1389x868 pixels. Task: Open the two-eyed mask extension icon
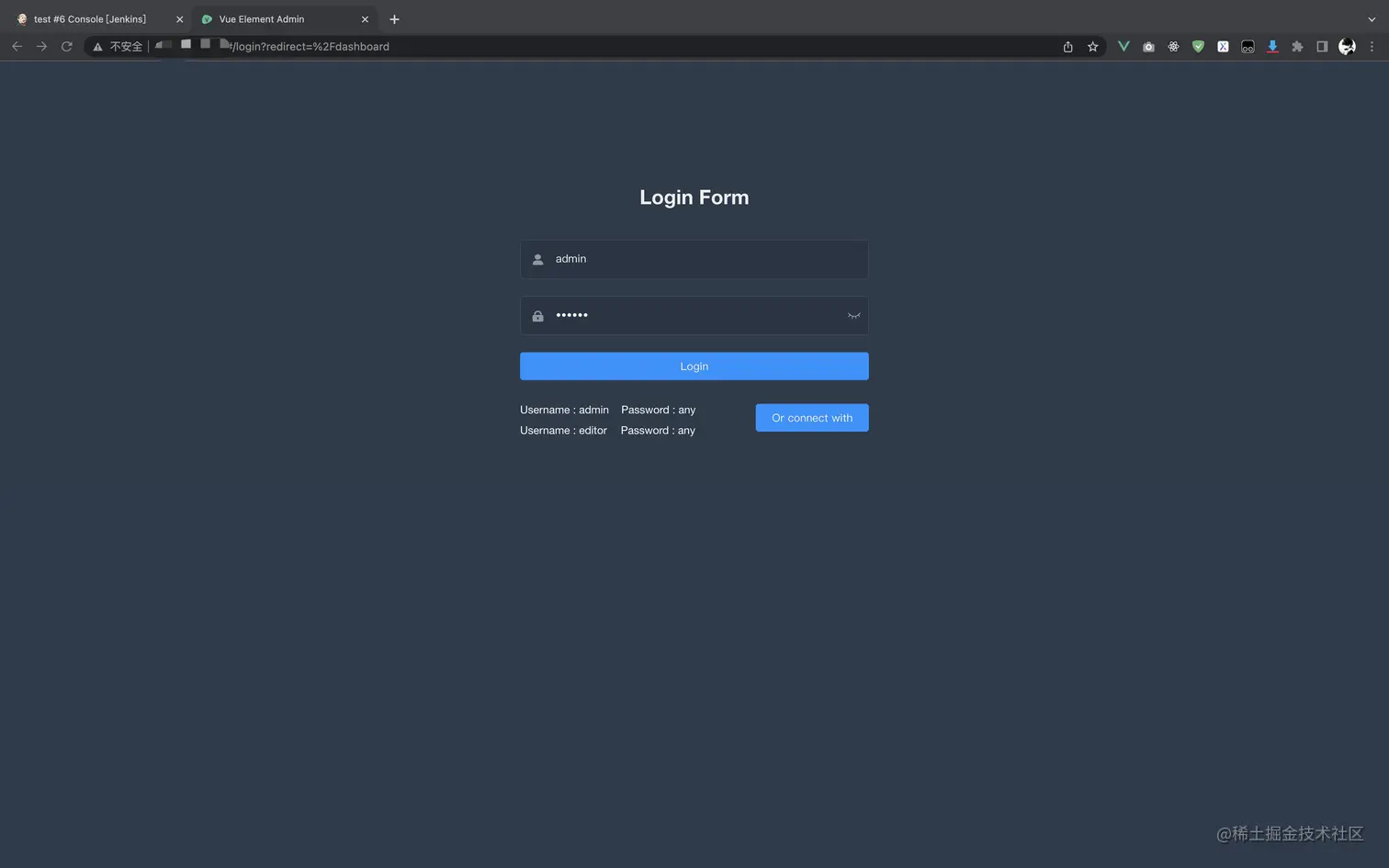1248,47
